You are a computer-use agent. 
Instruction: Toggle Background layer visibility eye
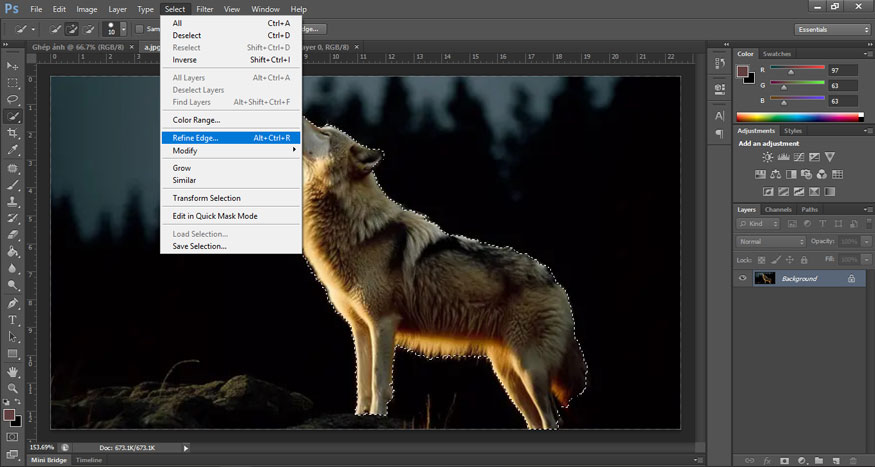tap(742, 278)
